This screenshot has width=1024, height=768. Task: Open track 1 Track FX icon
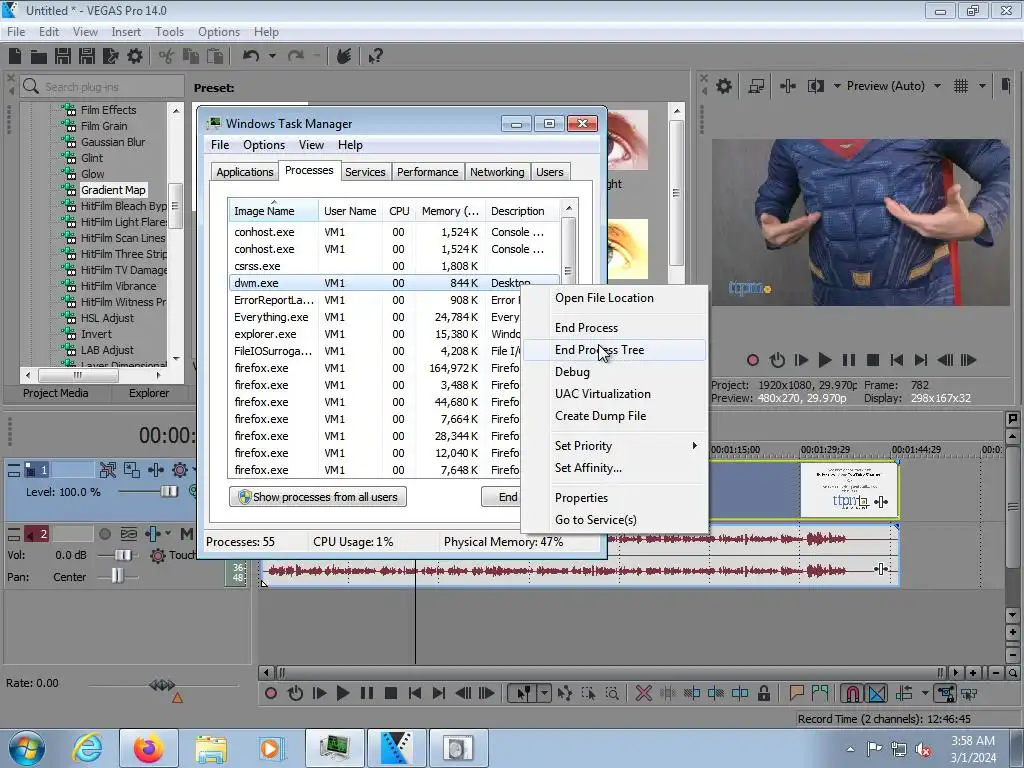156,470
